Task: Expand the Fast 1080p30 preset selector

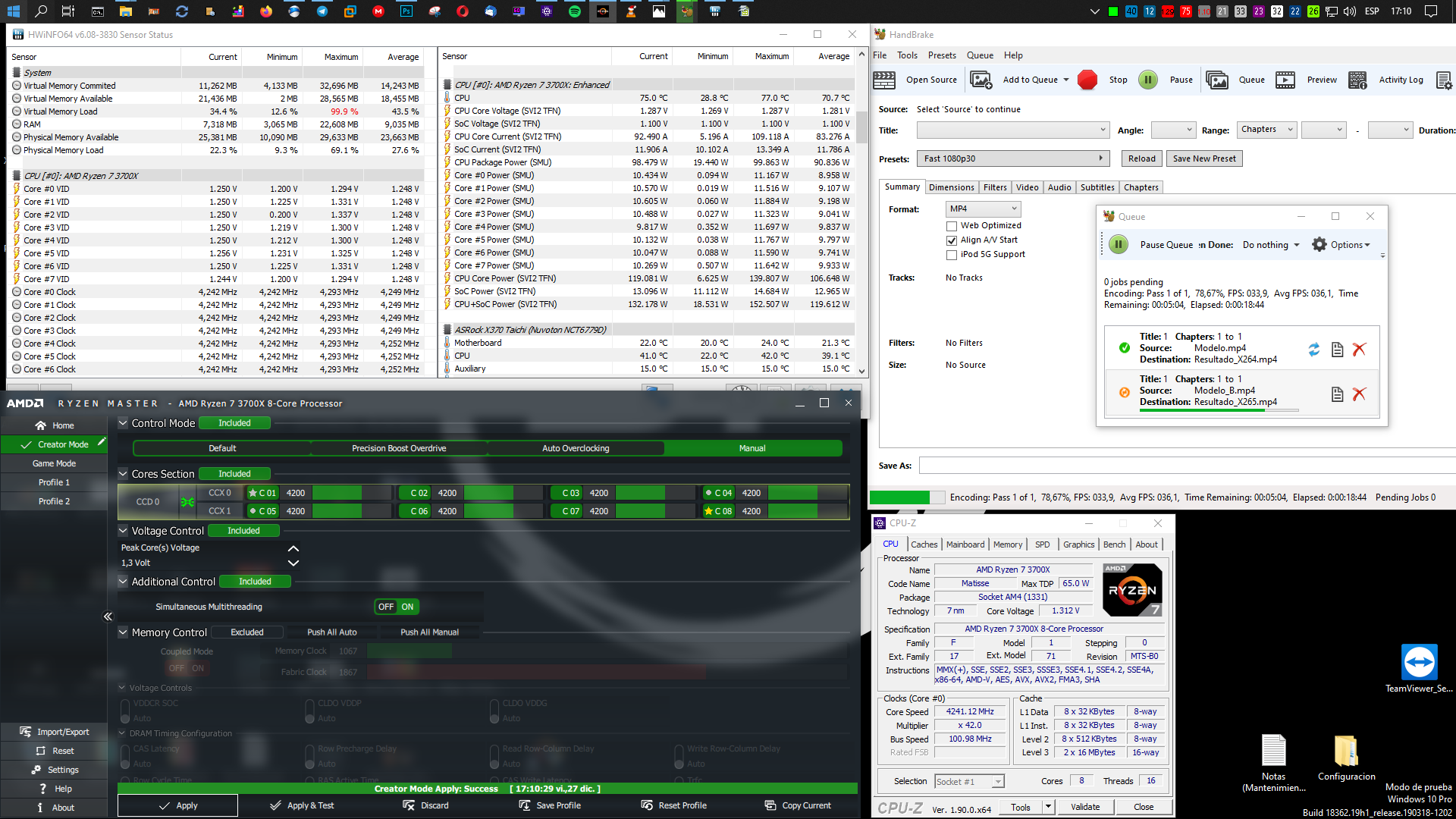Action: tap(1012, 158)
